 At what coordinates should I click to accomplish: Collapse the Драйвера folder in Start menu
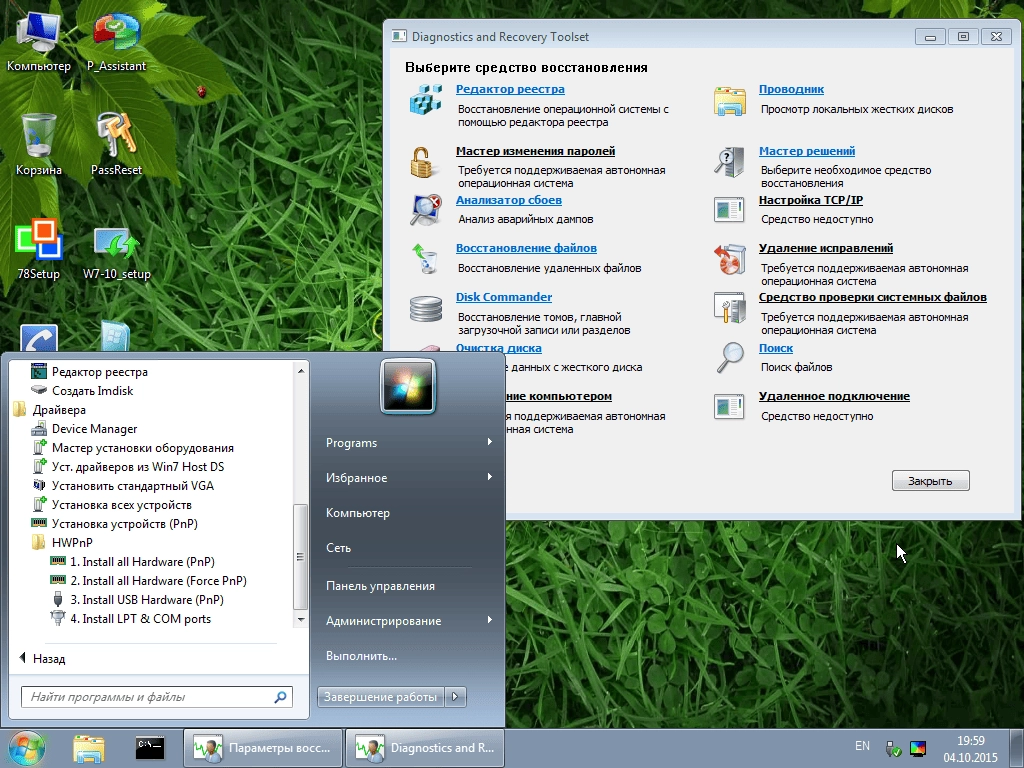(49, 409)
